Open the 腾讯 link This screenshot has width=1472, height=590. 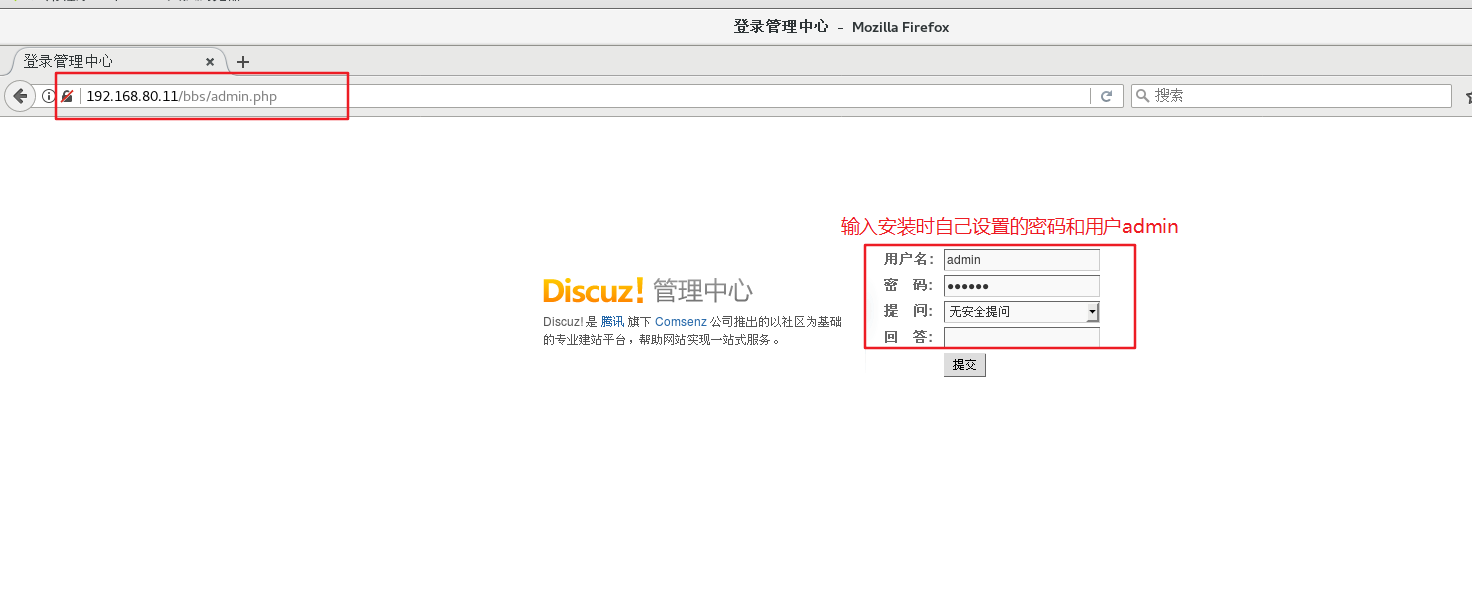611,322
